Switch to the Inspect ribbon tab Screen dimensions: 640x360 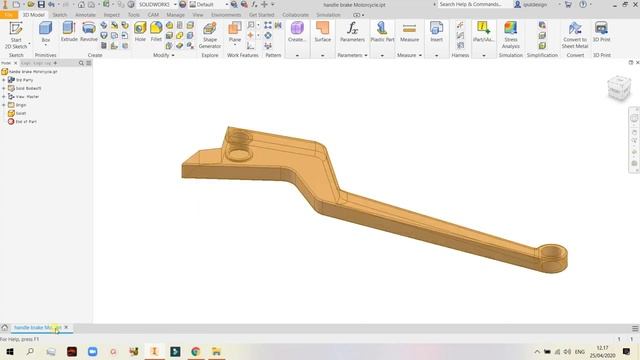pyautogui.click(x=111, y=15)
